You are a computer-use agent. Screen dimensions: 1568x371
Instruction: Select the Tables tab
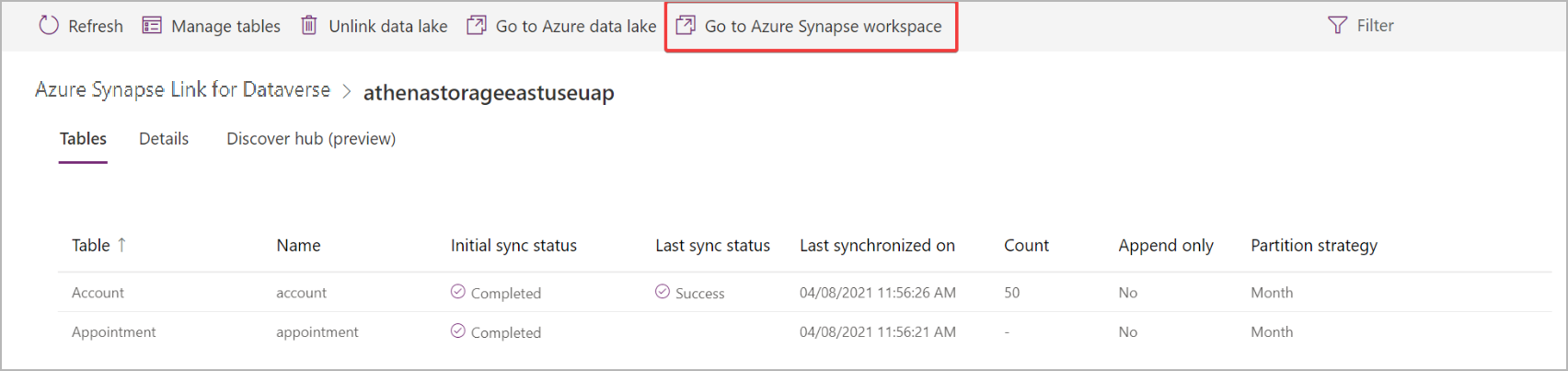pos(83,139)
